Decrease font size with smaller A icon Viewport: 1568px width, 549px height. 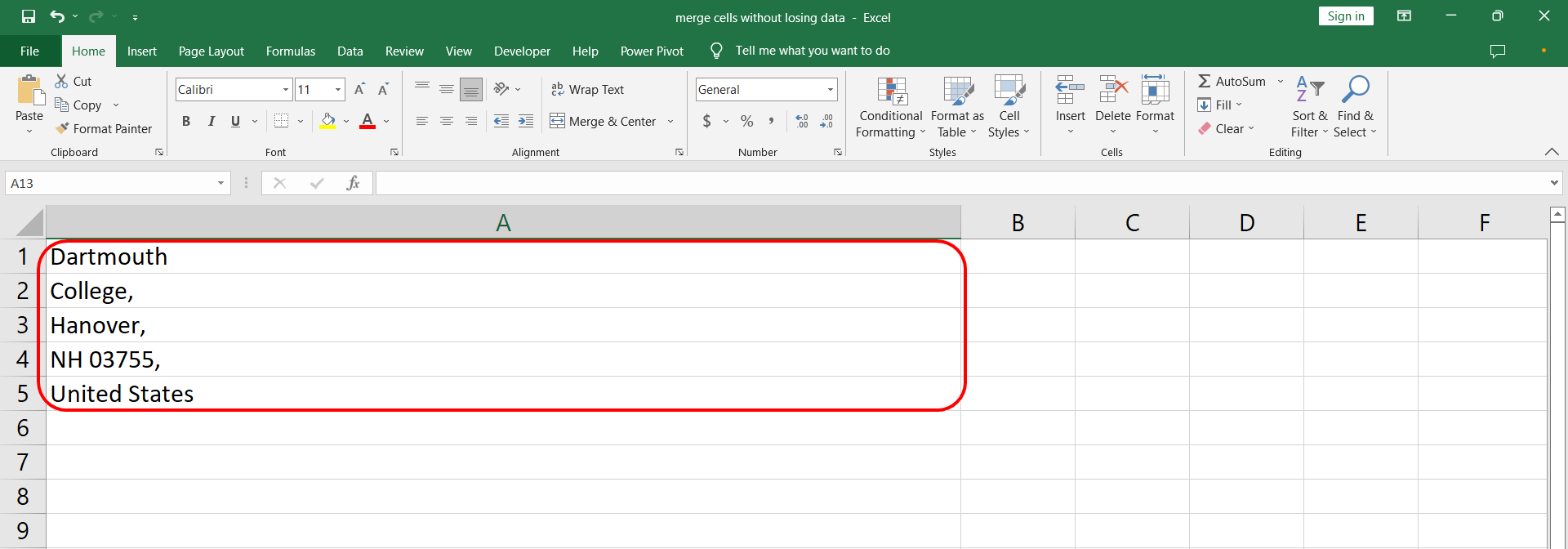(x=383, y=89)
